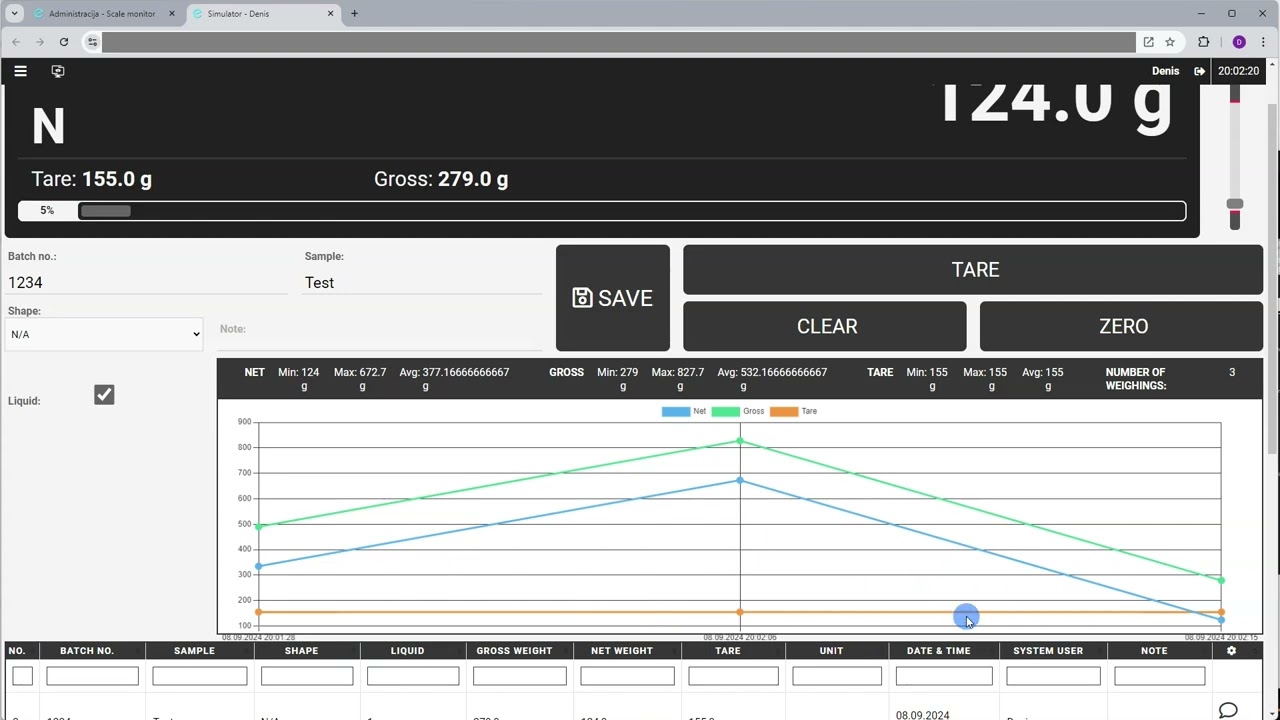Bookmark this page with the star icon
This screenshot has width=1280, height=720.
point(1170,42)
